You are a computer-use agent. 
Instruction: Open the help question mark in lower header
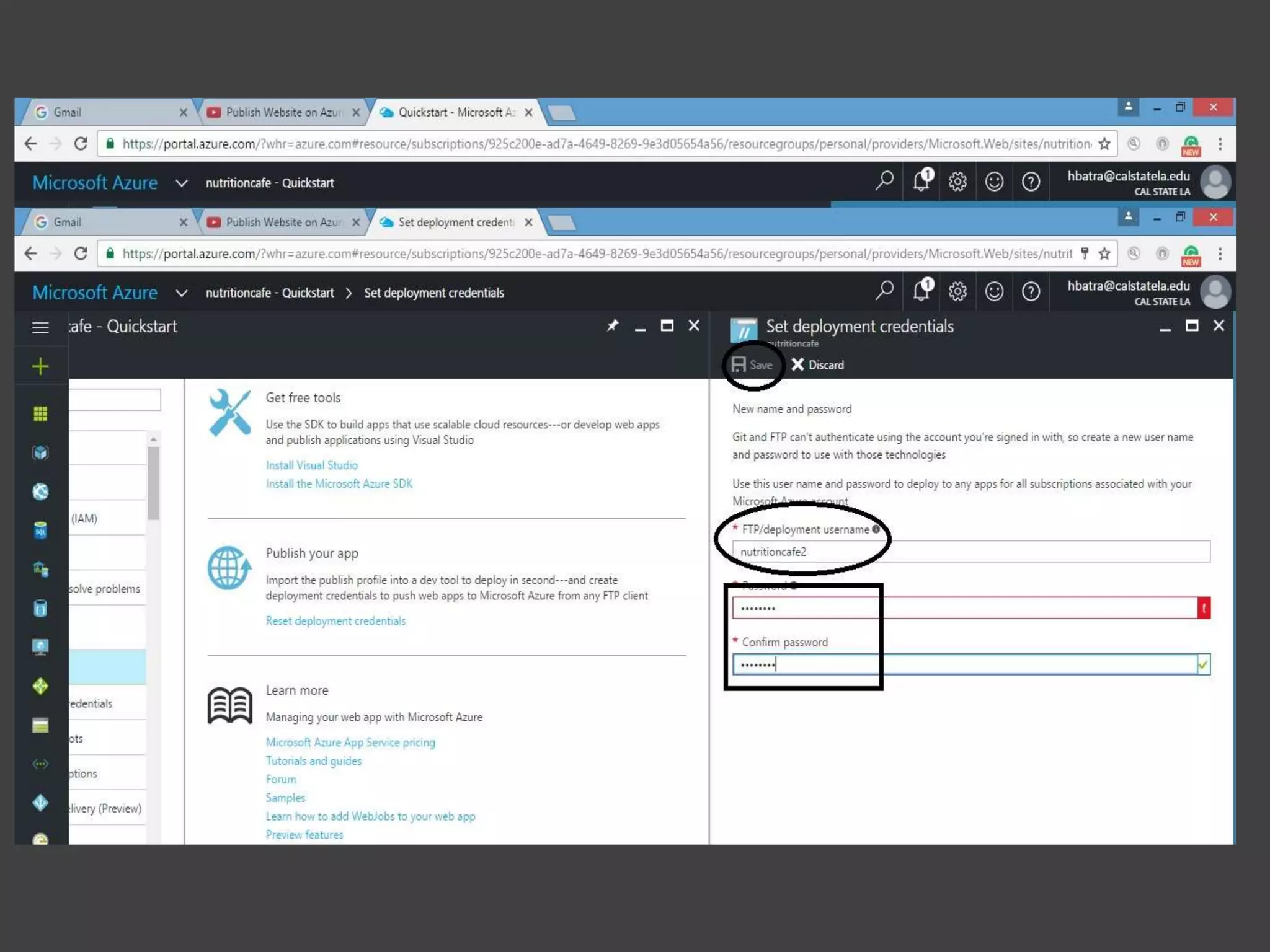tap(1031, 291)
